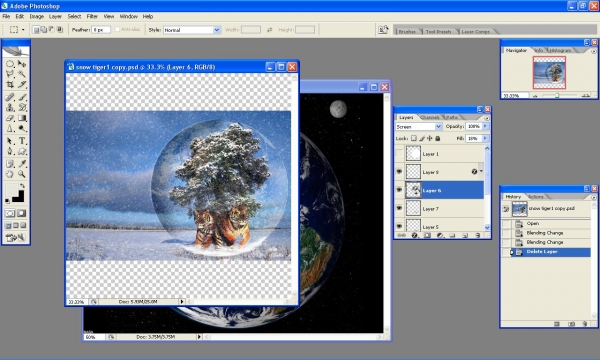Open the Fill slider arrow

click(x=485, y=138)
